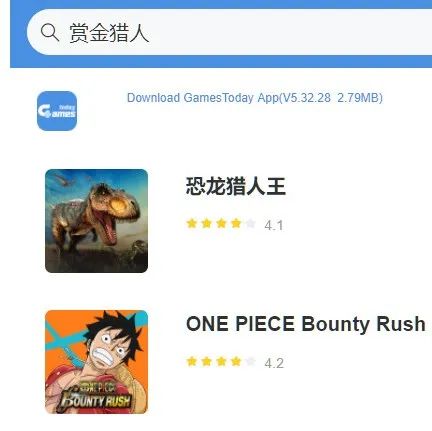Select the ONE PIECE Bounty Rush title
Image resolution: width=432 pixels, height=431 pixels.
[306, 324]
